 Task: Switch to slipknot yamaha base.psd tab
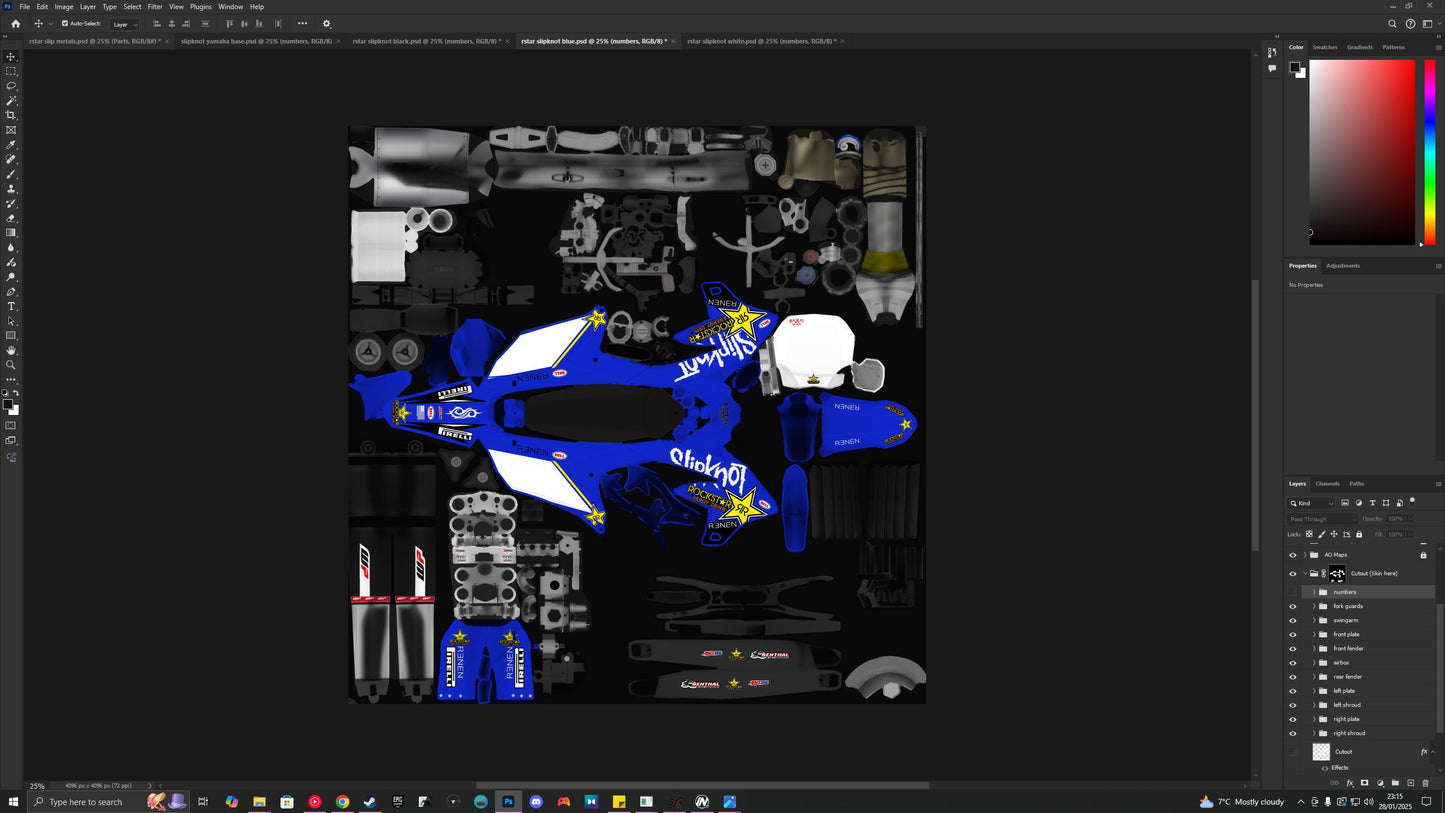pyautogui.click(x=256, y=41)
